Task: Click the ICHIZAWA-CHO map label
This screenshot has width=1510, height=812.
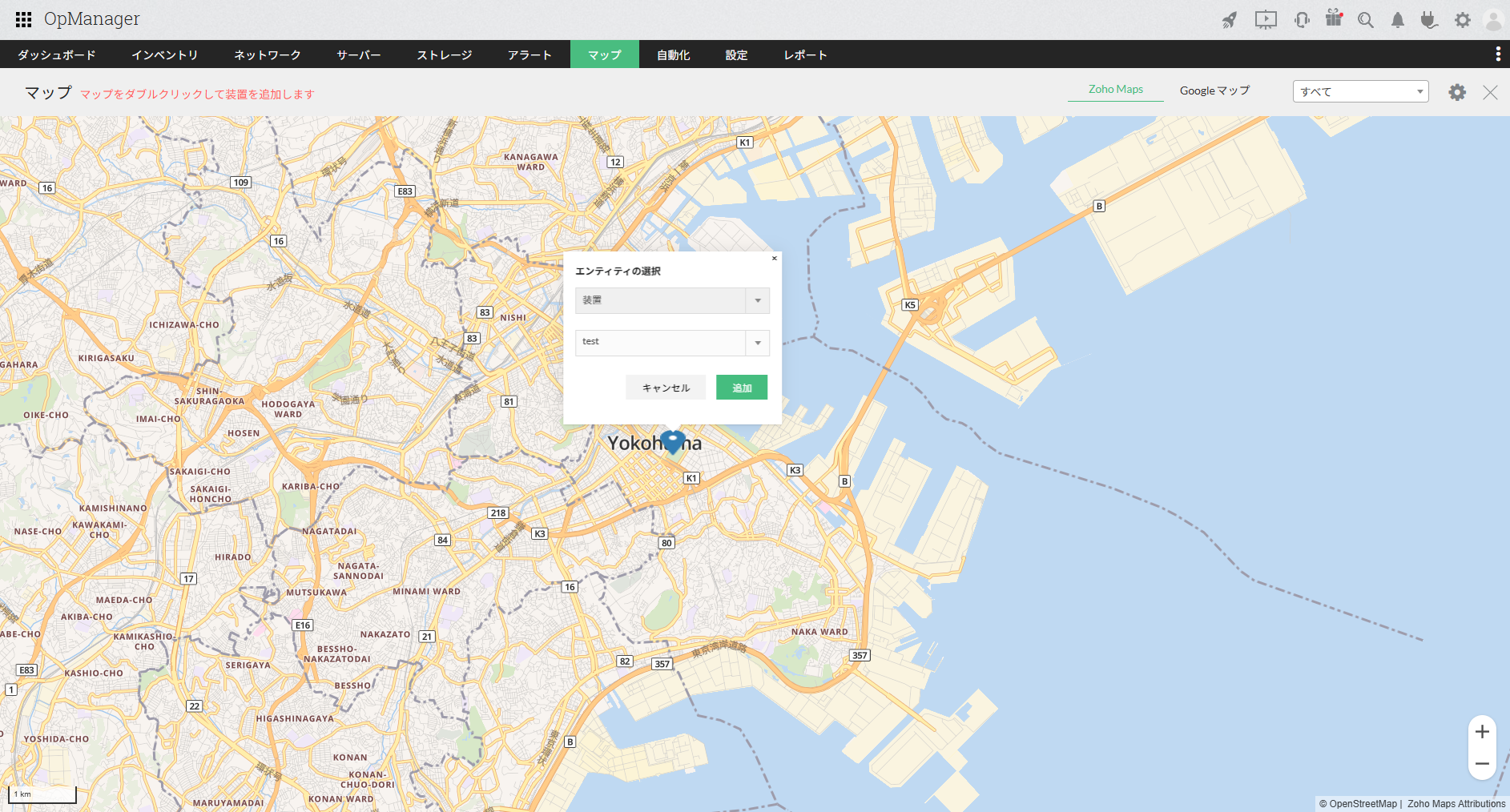Action: tap(184, 325)
